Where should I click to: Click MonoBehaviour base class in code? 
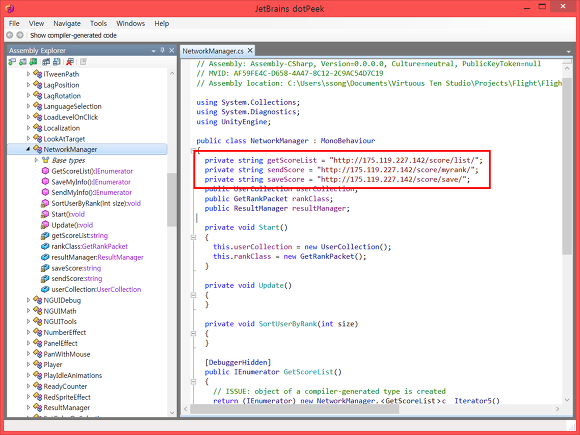348,141
